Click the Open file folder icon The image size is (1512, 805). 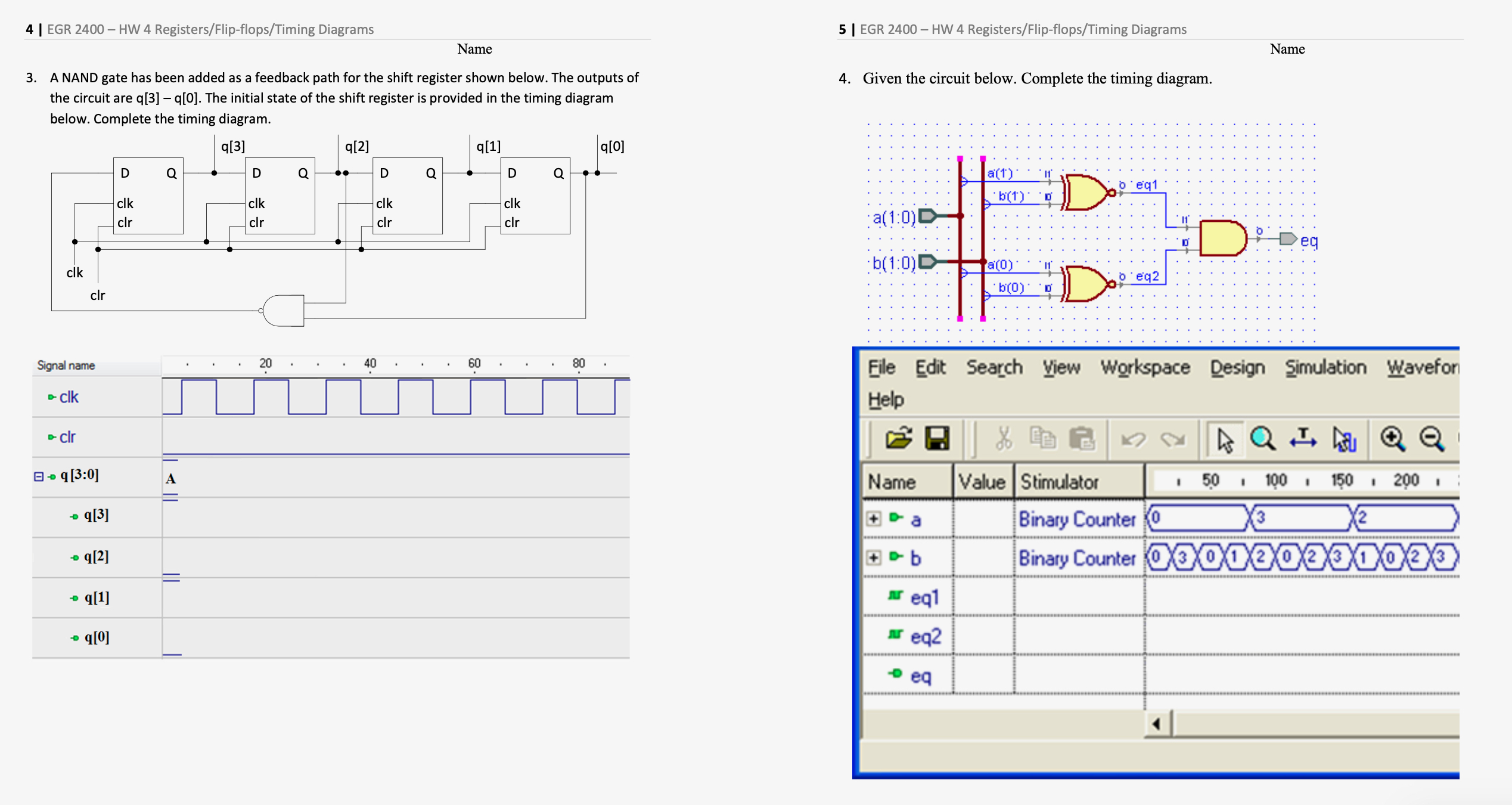coord(899,439)
